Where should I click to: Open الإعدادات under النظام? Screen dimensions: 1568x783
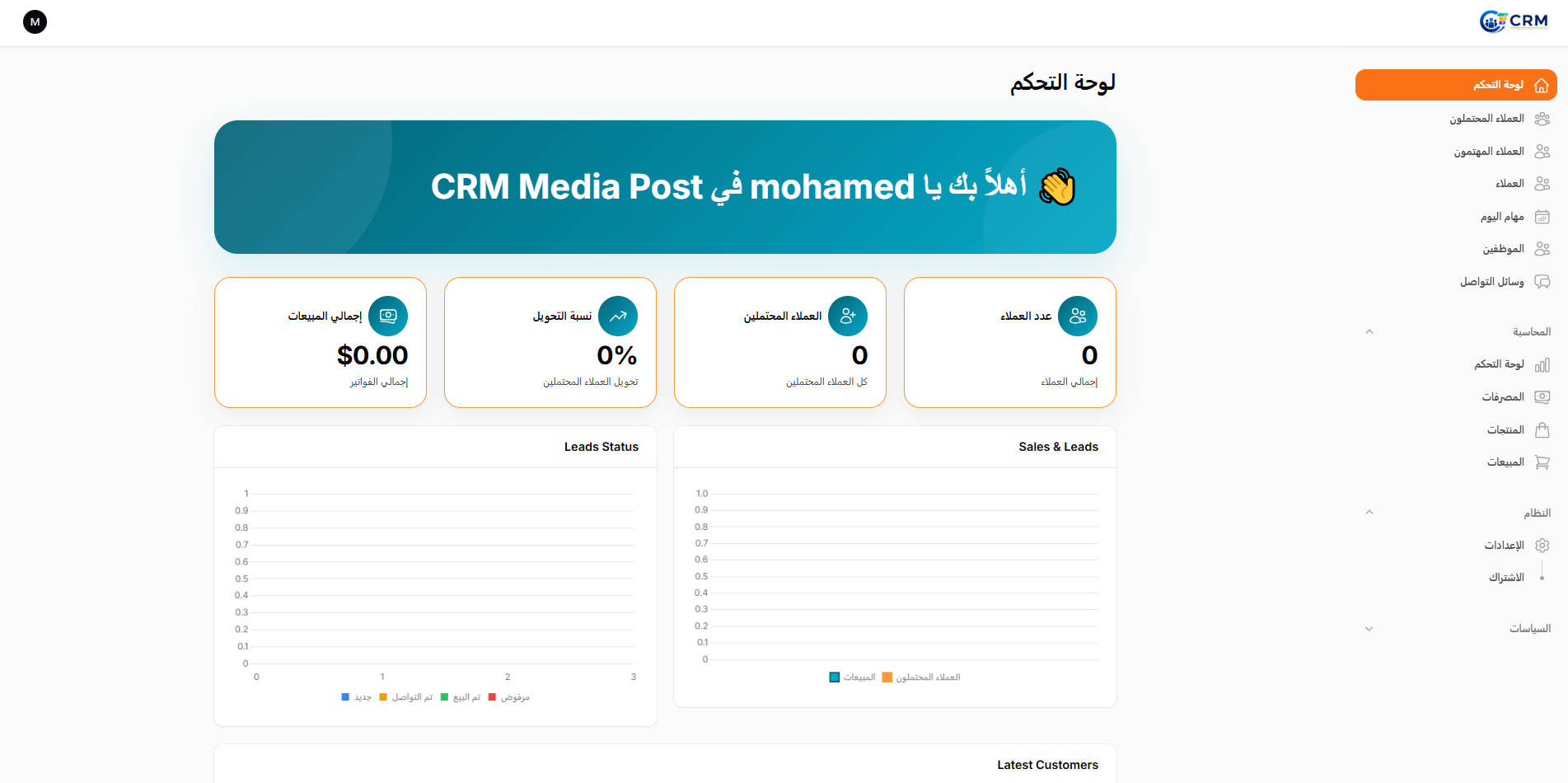tap(1456, 546)
